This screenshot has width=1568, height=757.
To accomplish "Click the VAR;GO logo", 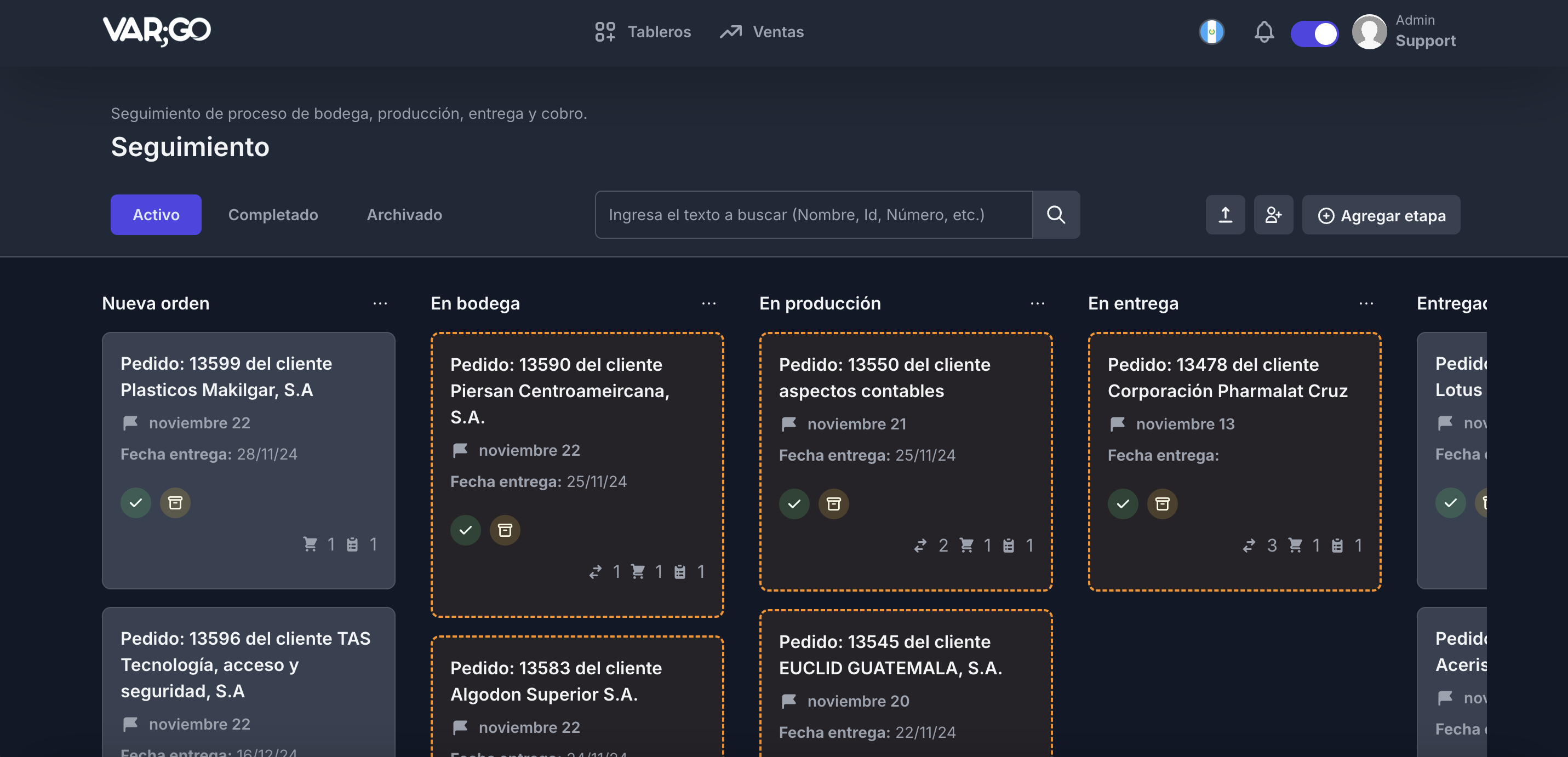I will pyautogui.click(x=157, y=31).
